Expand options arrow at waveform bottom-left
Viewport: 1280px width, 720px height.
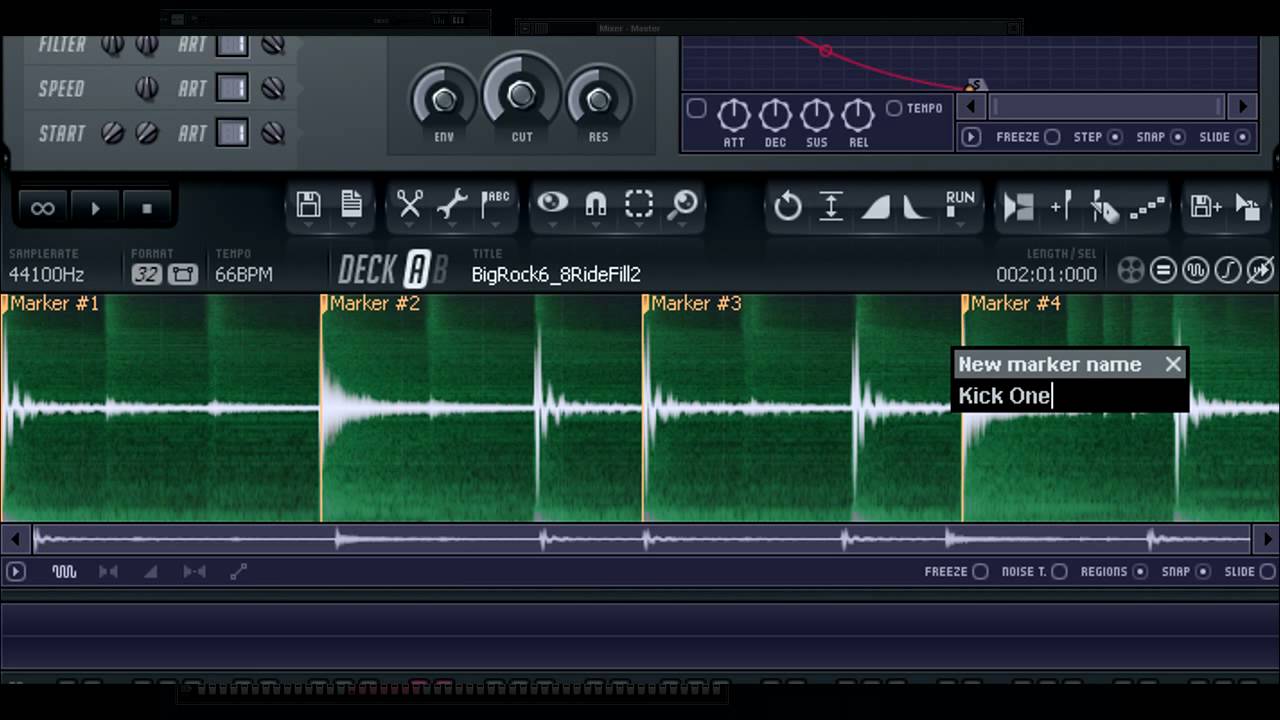coord(15,572)
